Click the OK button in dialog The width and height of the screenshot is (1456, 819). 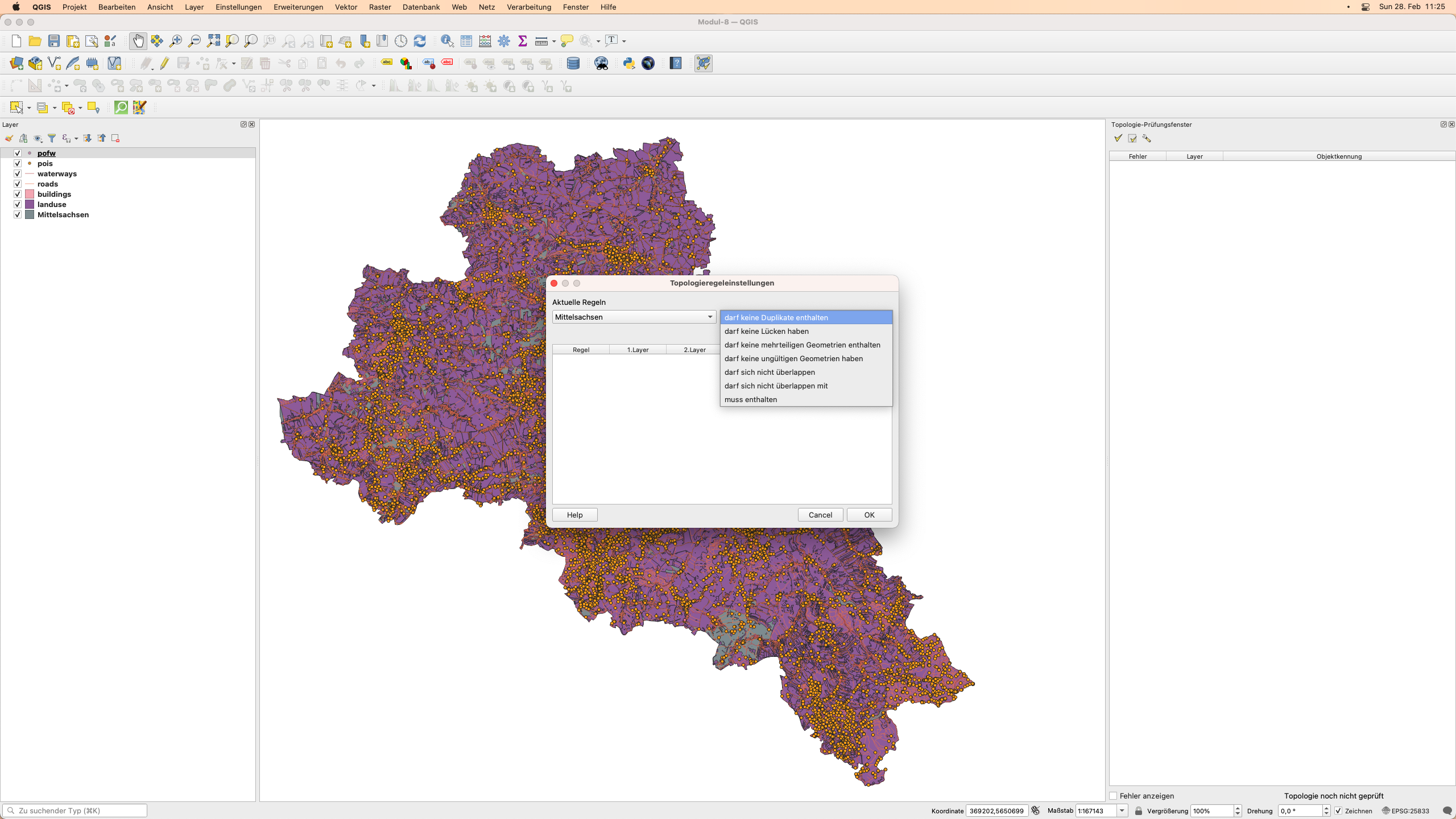(x=869, y=515)
